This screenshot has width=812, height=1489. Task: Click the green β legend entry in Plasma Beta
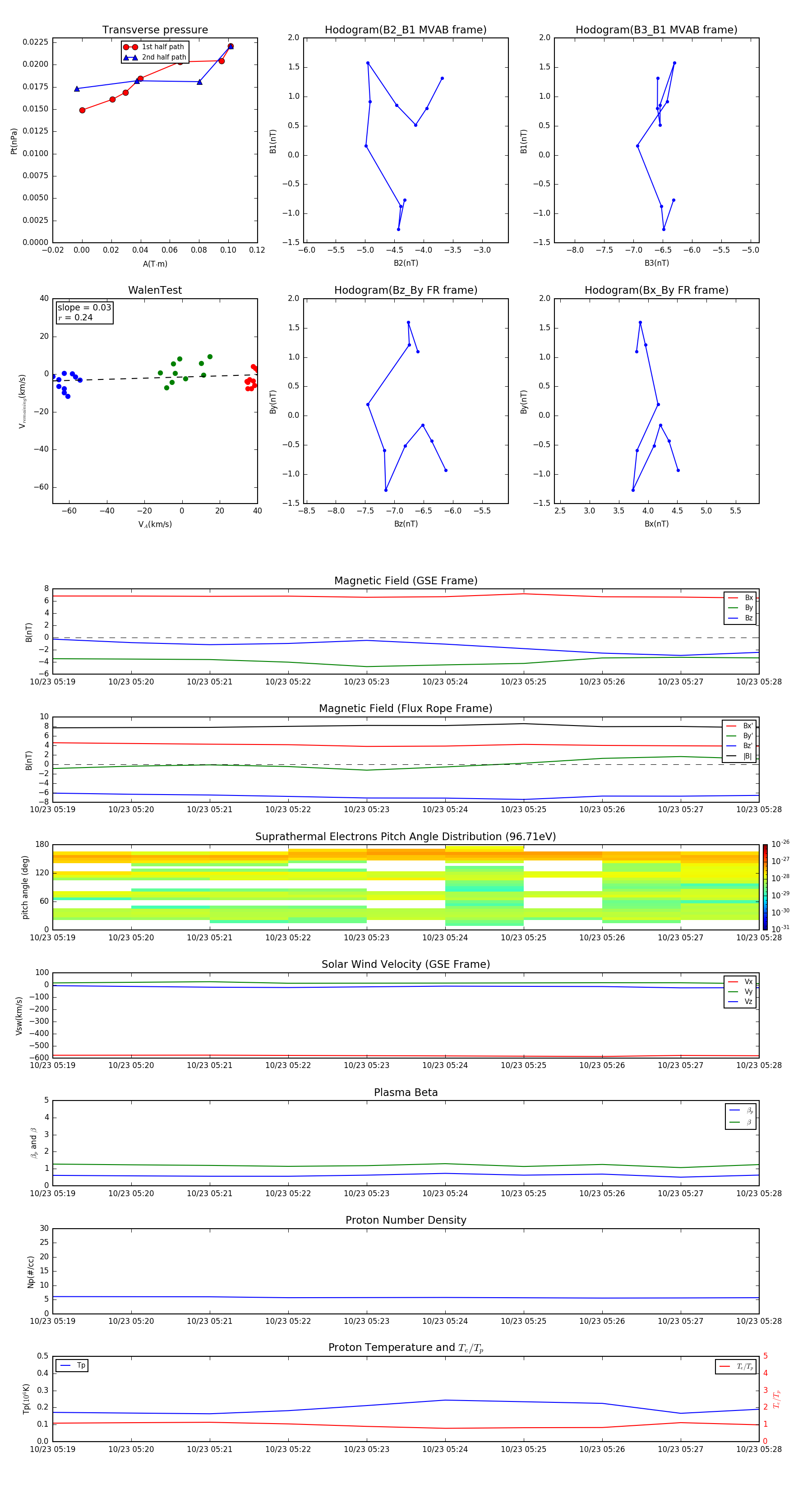741,1123
